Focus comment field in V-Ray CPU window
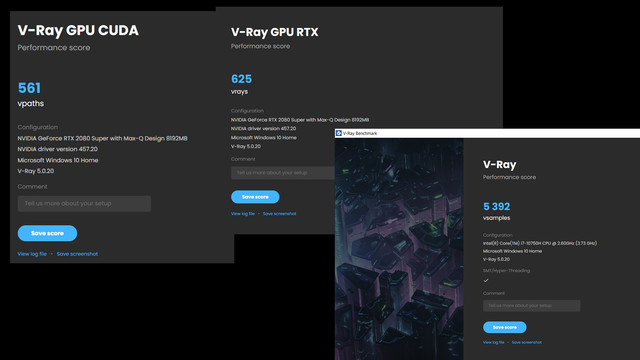The image size is (640, 360). tap(531, 306)
